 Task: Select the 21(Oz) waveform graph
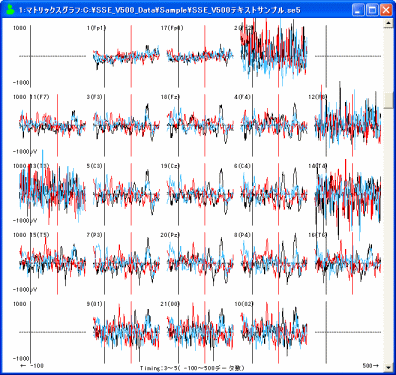(200, 332)
